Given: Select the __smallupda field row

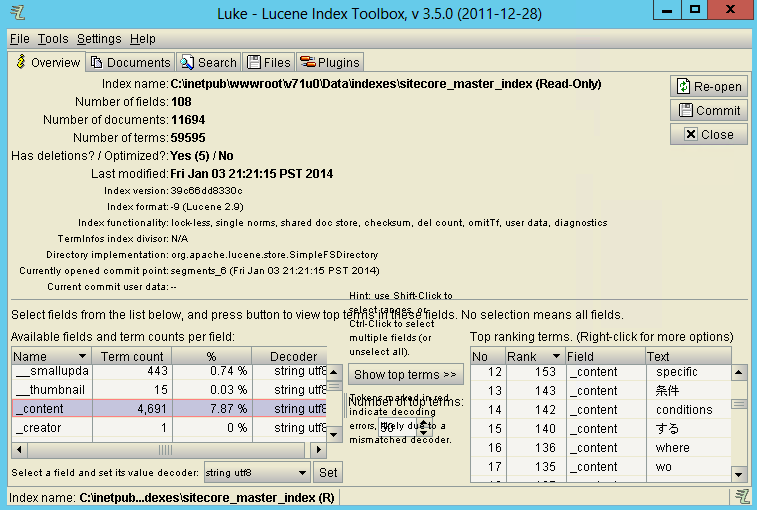Looking at the screenshot, I should [x=169, y=371].
